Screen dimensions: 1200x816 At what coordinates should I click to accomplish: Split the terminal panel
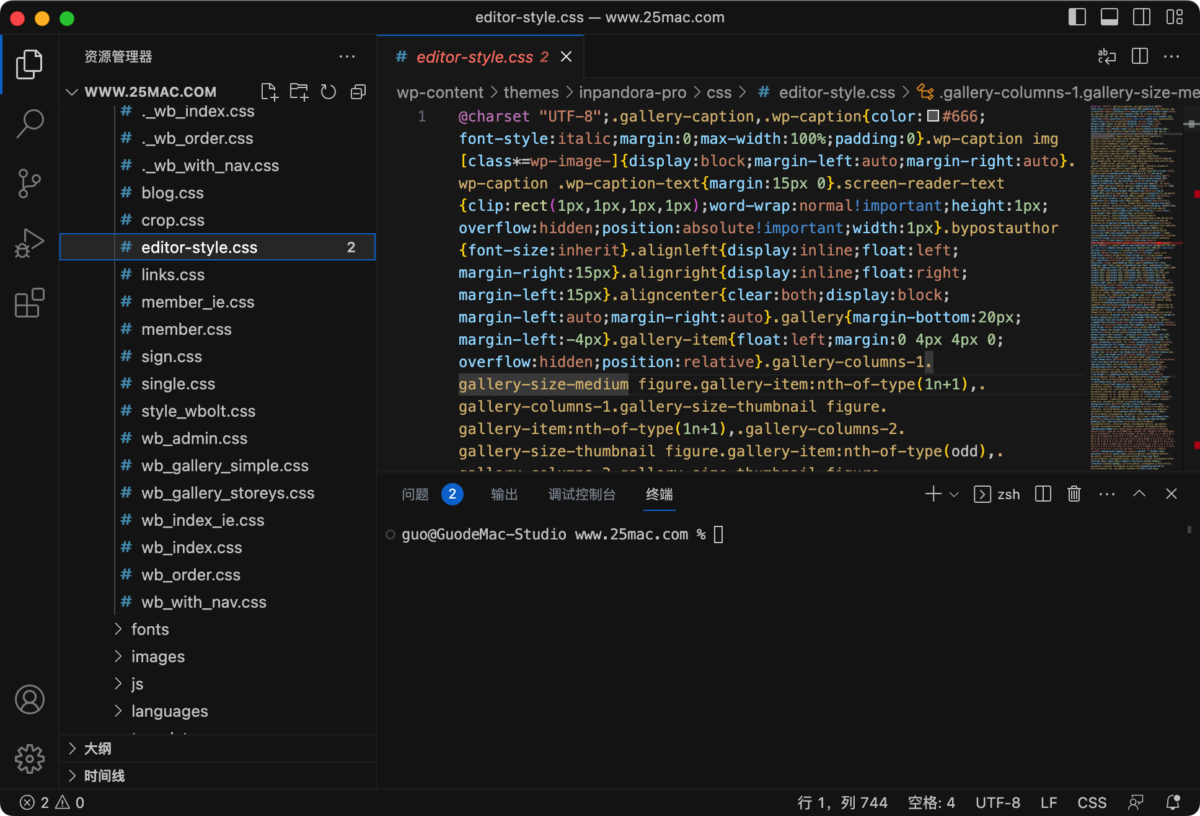point(1043,494)
